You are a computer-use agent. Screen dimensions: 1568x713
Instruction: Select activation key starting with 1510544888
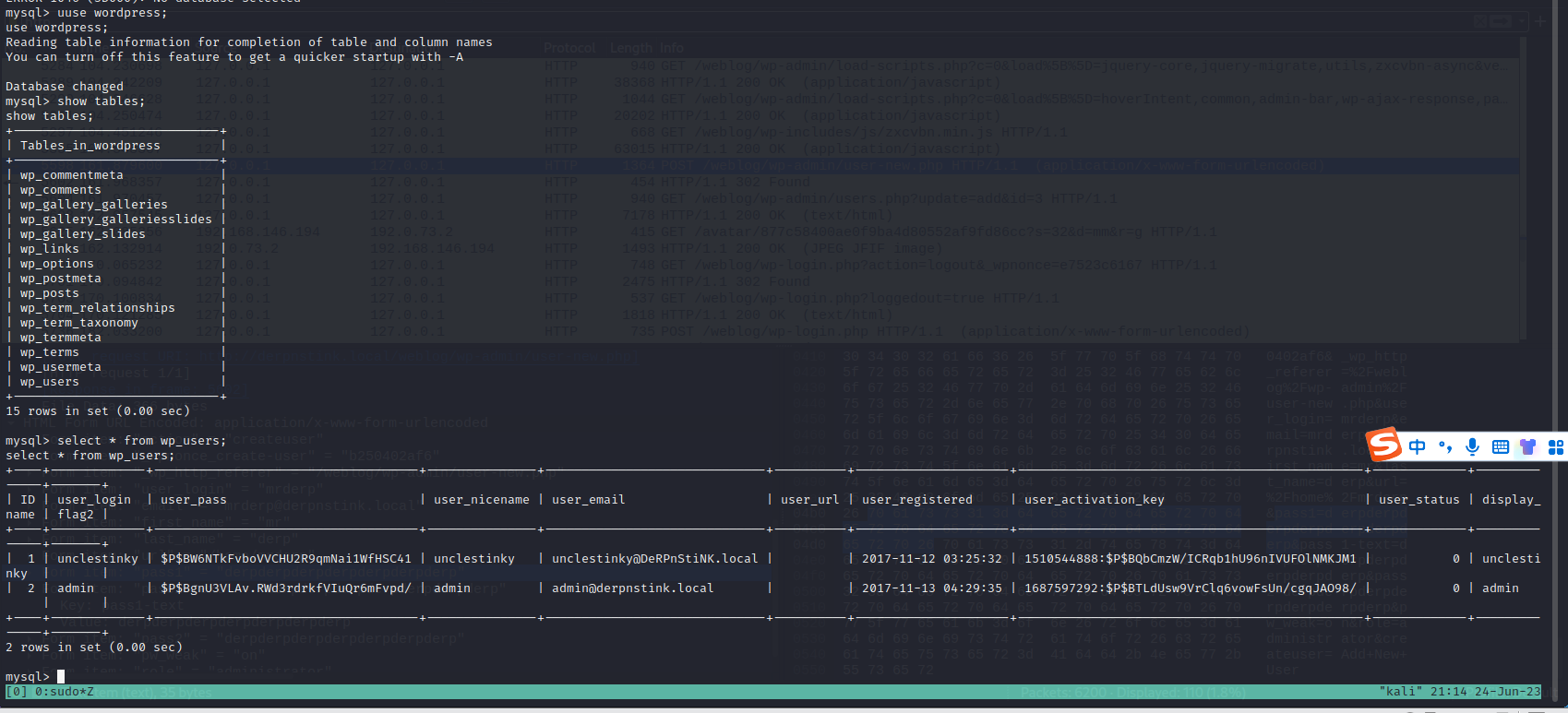point(1191,559)
